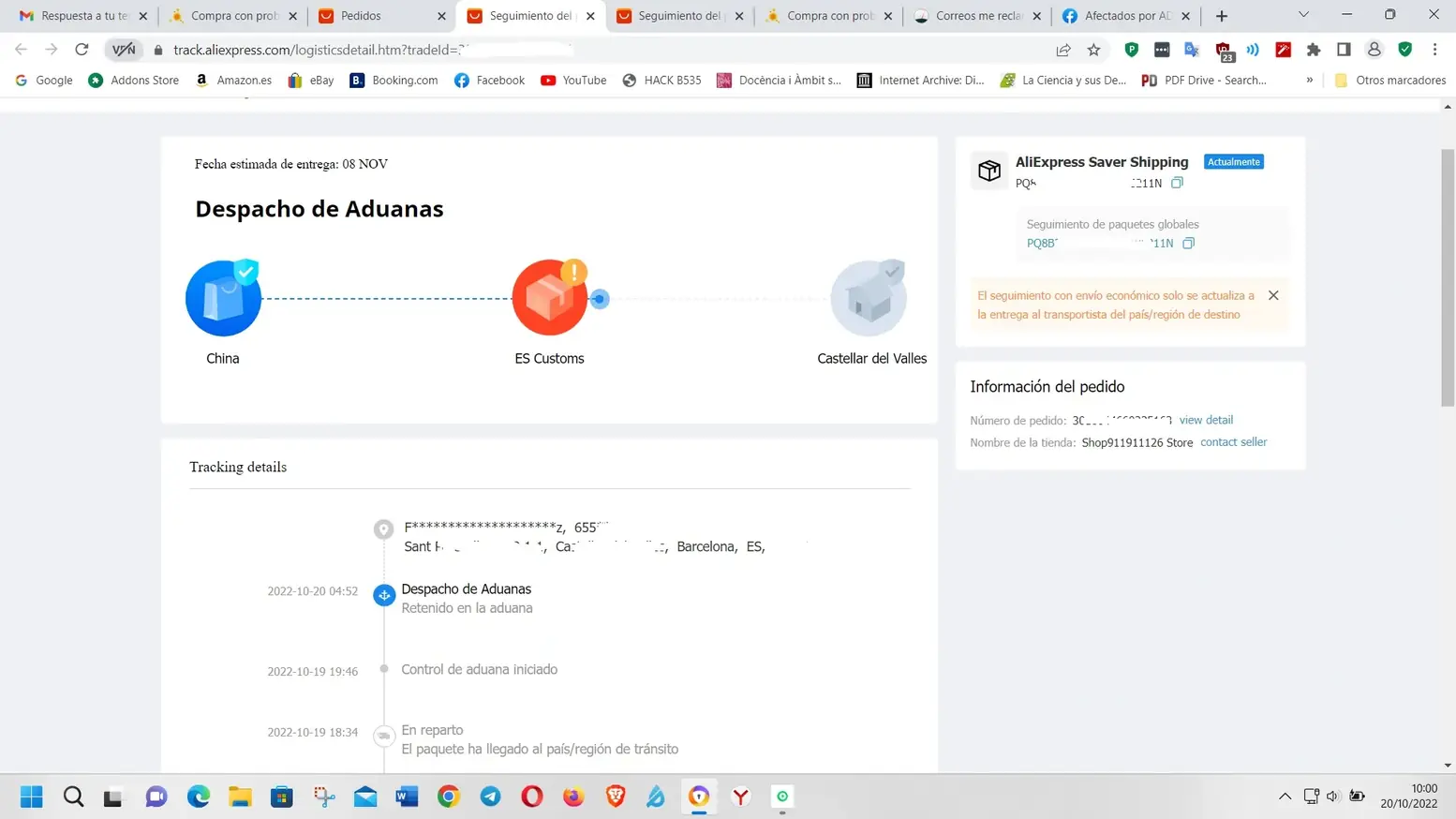Copy the global package tracking number
The width and height of the screenshot is (1456, 819).
pyautogui.click(x=1189, y=243)
